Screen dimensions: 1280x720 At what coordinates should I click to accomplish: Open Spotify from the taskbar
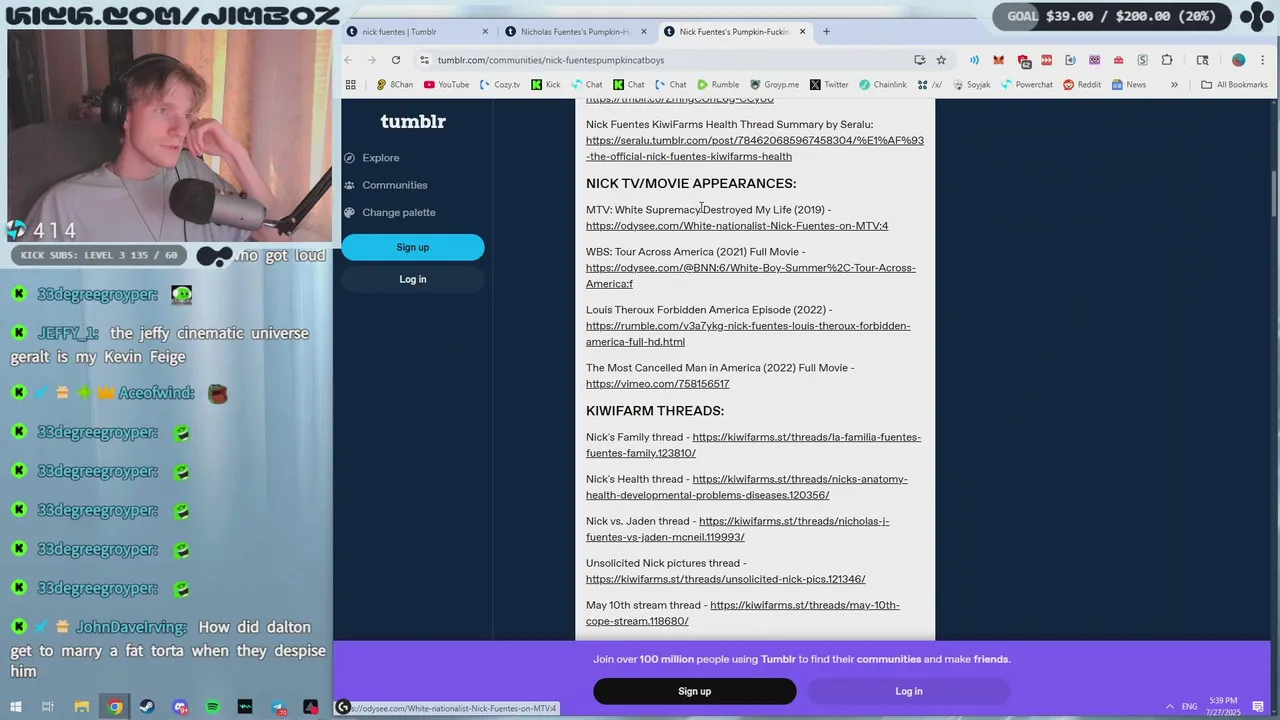213,707
